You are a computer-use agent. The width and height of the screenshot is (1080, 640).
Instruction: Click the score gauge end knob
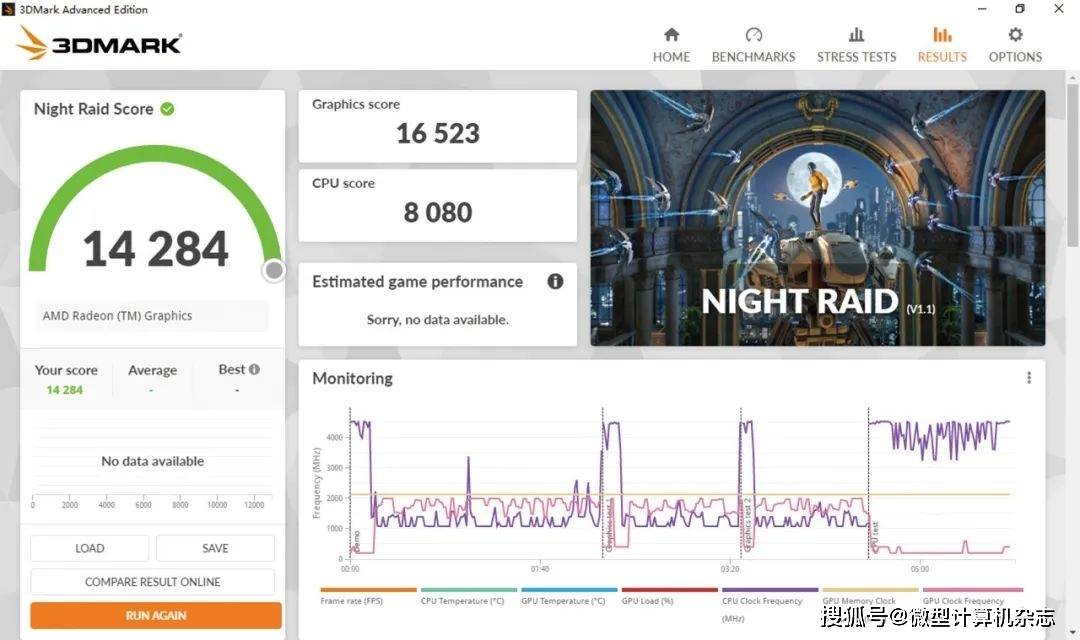point(274,271)
